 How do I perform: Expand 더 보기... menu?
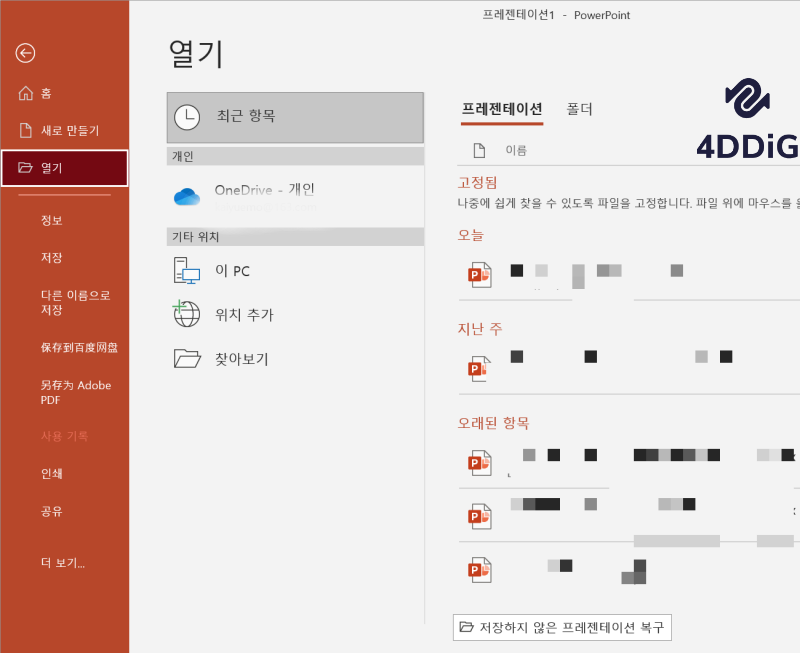click(64, 563)
